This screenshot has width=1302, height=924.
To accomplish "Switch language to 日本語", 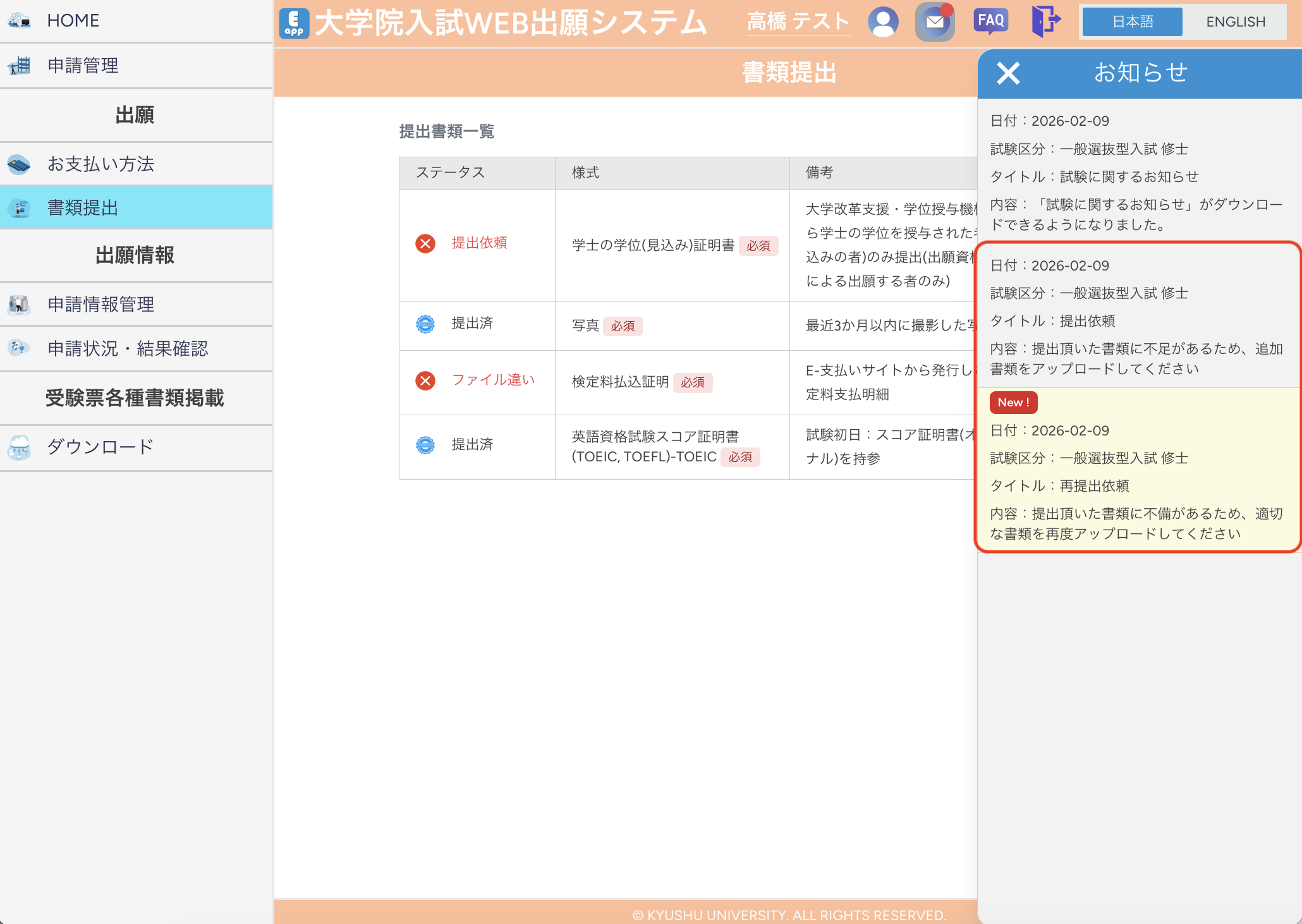I will [1132, 22].
